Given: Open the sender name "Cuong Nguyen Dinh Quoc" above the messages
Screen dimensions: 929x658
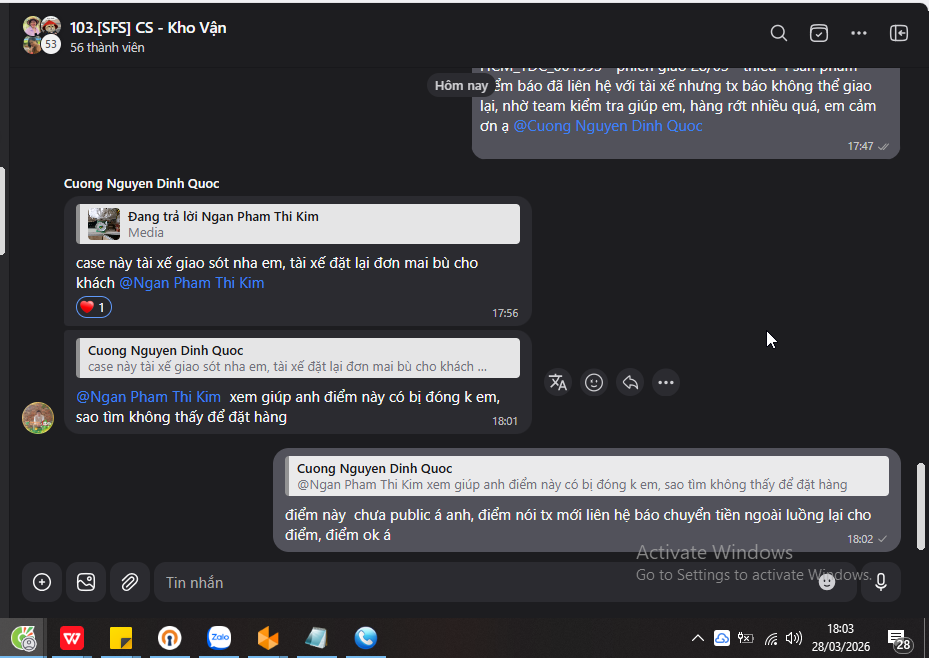Looking at the screenshot, I should [142, 184].
